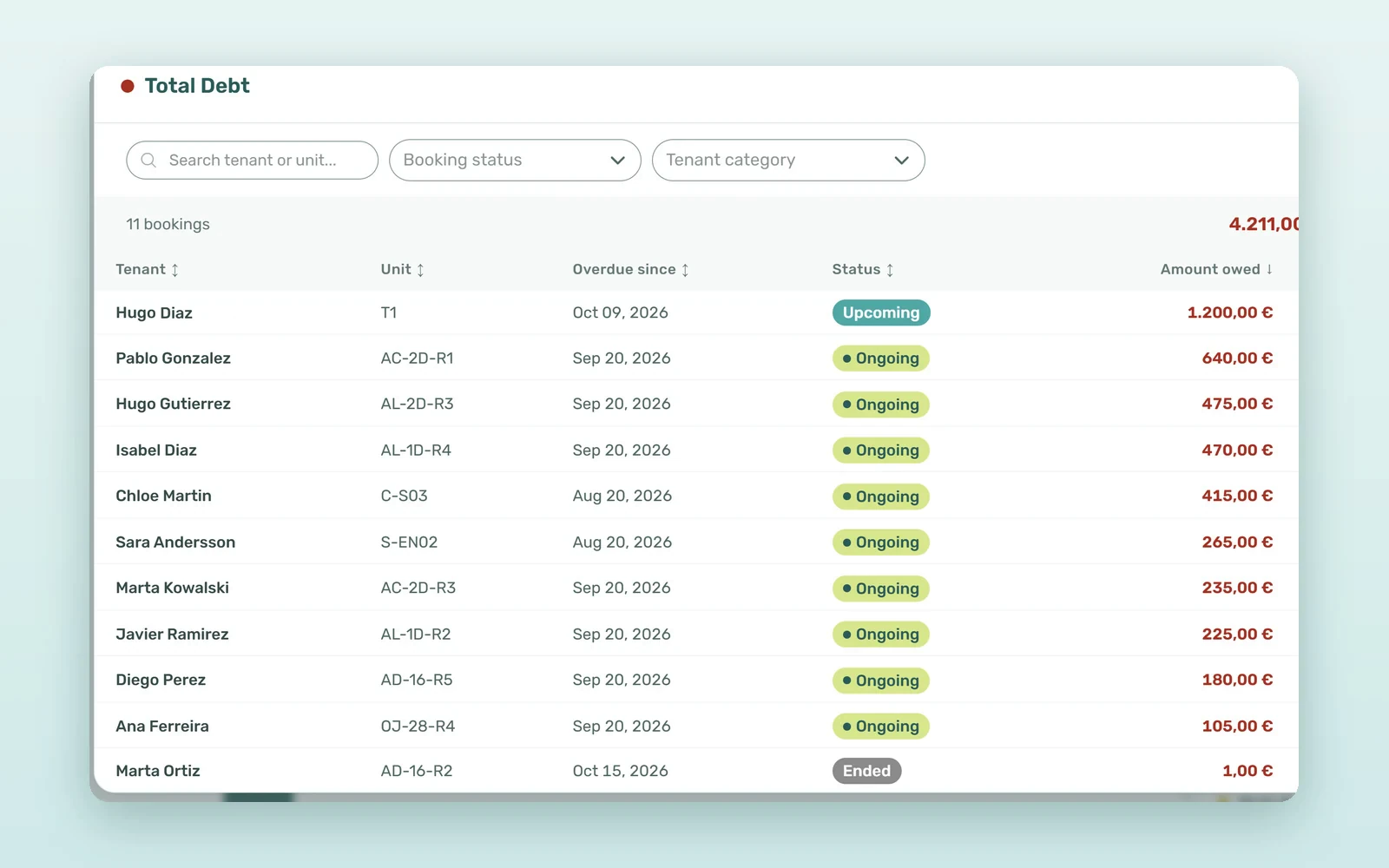Click the 640,00 € amount

click(x=1237, y=358)
